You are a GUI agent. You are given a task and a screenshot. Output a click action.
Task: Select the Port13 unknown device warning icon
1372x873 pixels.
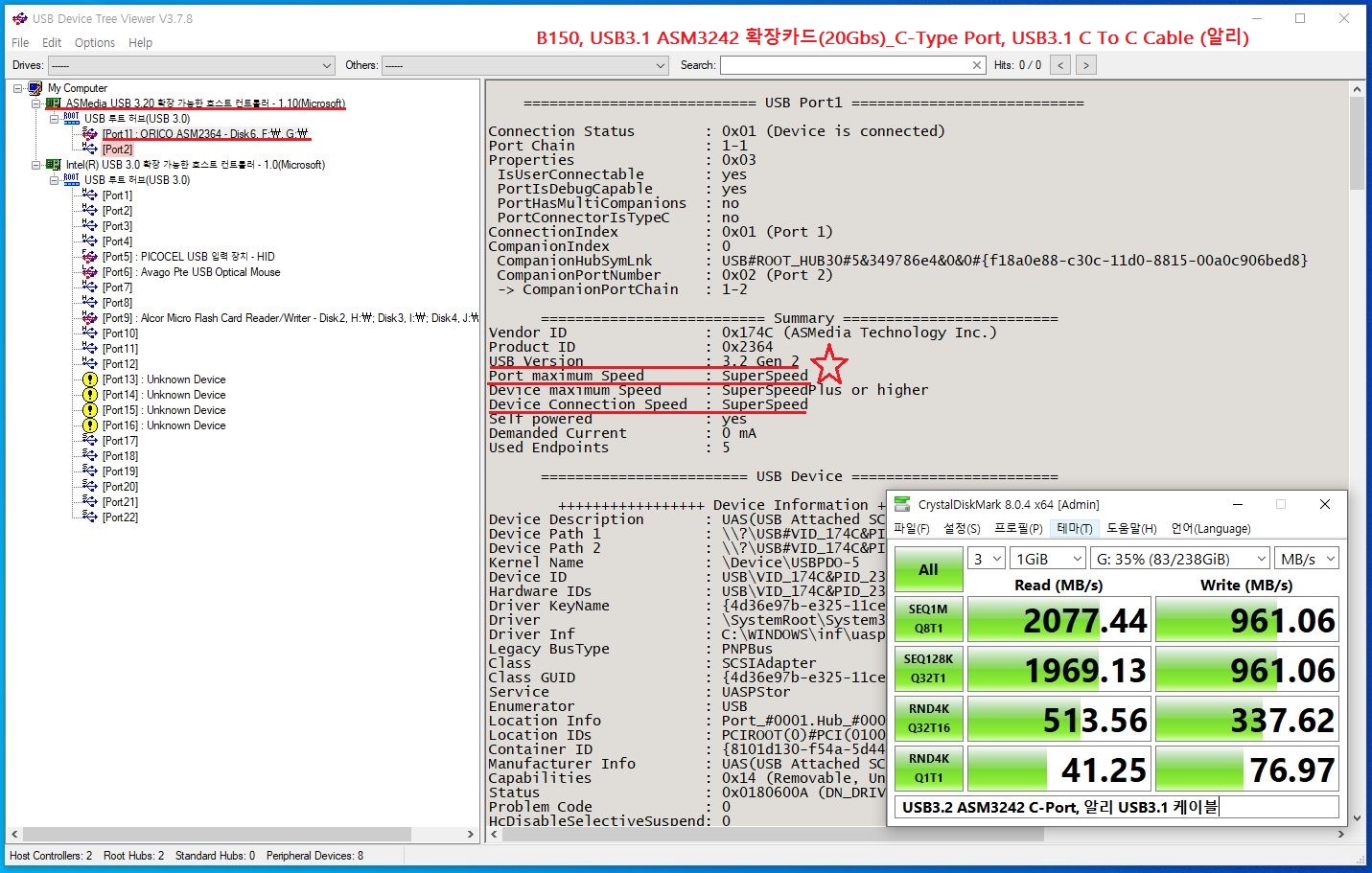point(90,379)
